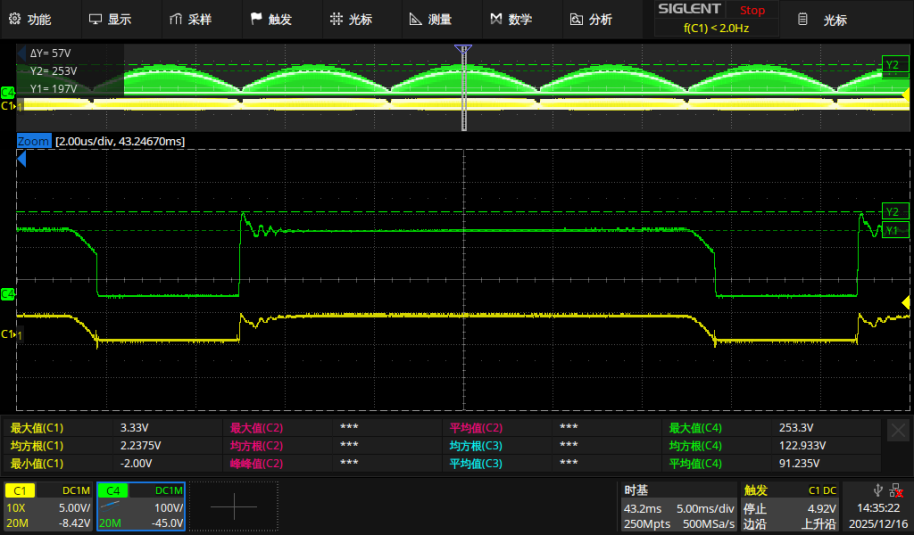Click the C4 channel marker in overview window
This screenshot has height=536, width=915.
click(8, 92)
